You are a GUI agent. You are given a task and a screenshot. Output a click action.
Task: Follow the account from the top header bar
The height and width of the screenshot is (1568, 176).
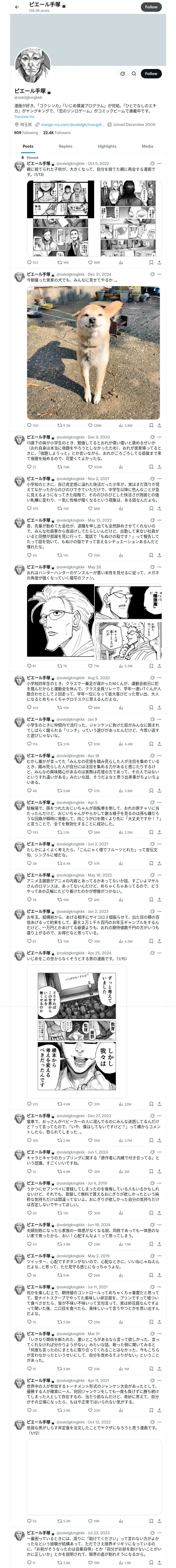[x=151, y=7]
